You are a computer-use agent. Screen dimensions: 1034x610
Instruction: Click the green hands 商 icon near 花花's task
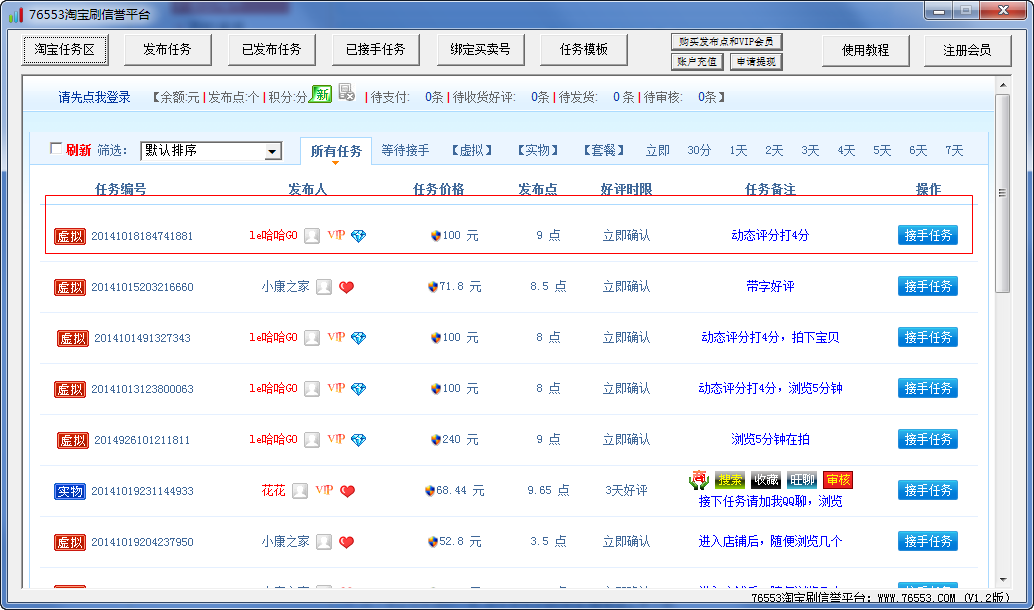coord(698,481)
